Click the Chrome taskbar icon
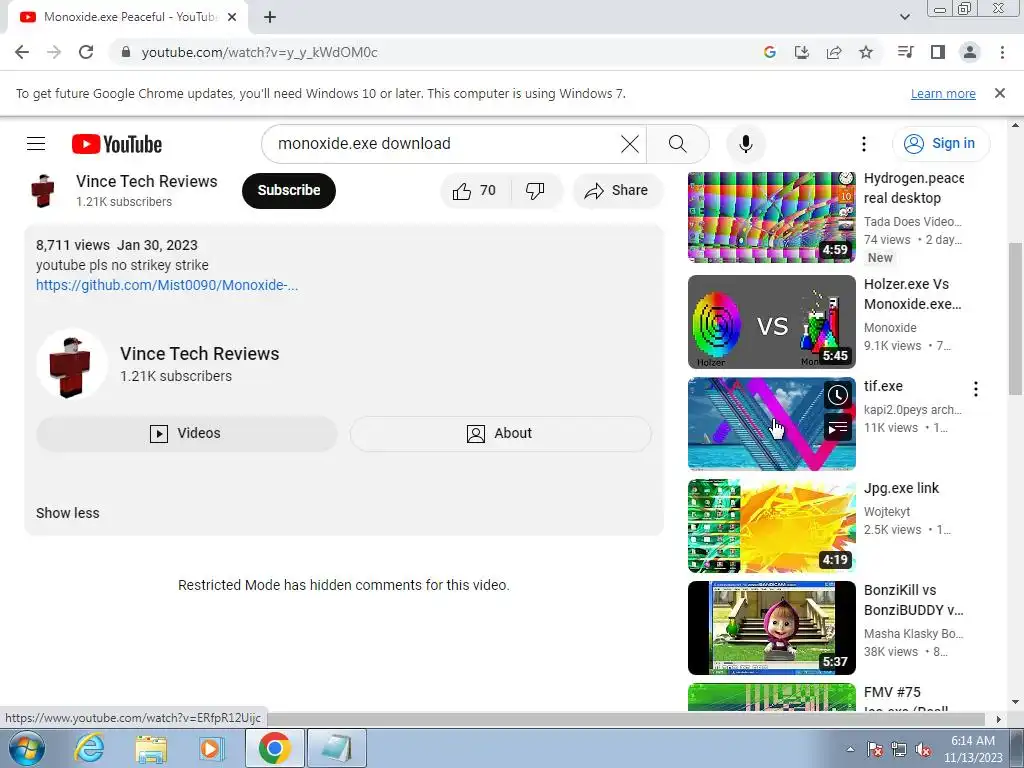 274,748
